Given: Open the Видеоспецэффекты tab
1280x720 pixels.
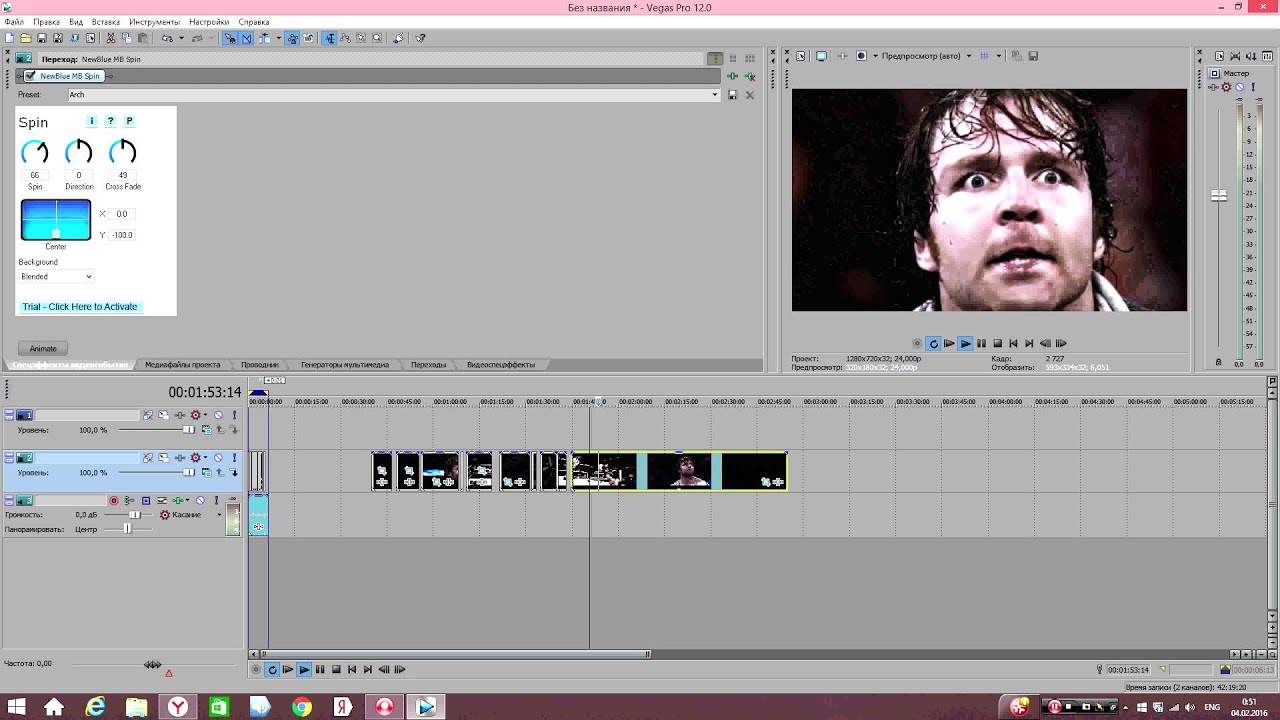Looking at the screenshot, I should pyautogui.click(x=500, y=365).
